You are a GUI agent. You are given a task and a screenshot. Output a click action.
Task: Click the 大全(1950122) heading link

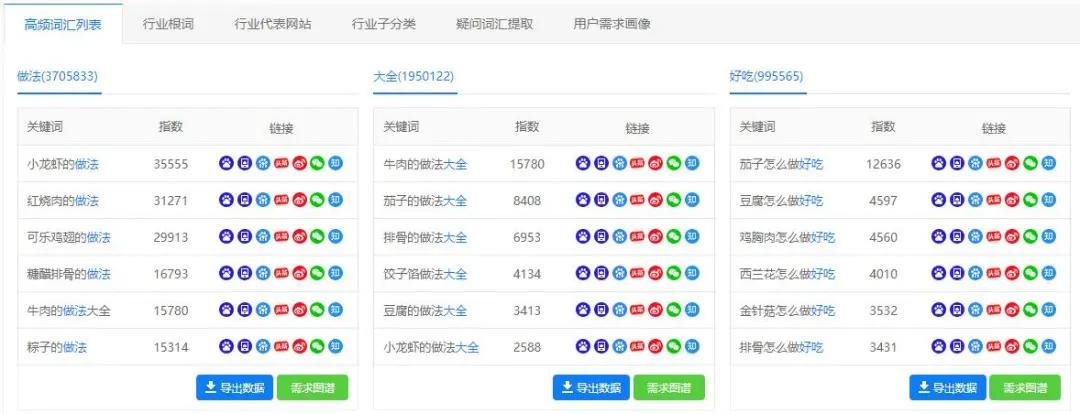(414, 76)
